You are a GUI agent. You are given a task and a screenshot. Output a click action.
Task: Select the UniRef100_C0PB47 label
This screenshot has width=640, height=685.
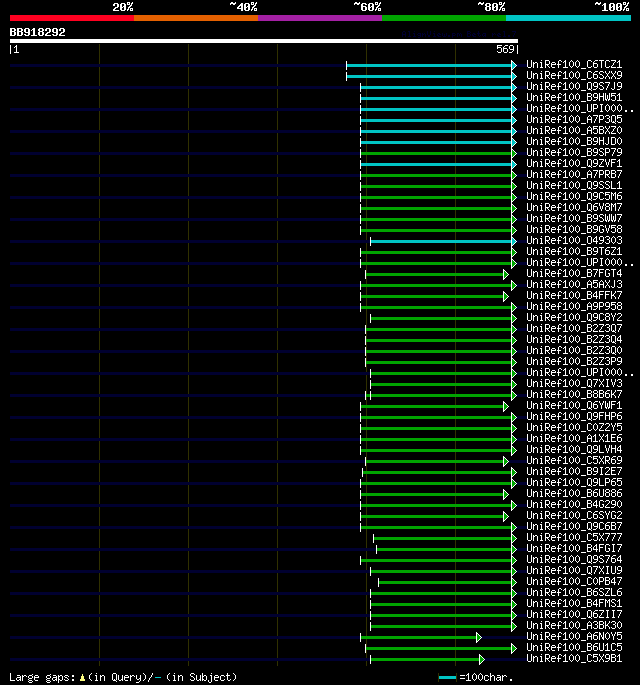(574, 581)
